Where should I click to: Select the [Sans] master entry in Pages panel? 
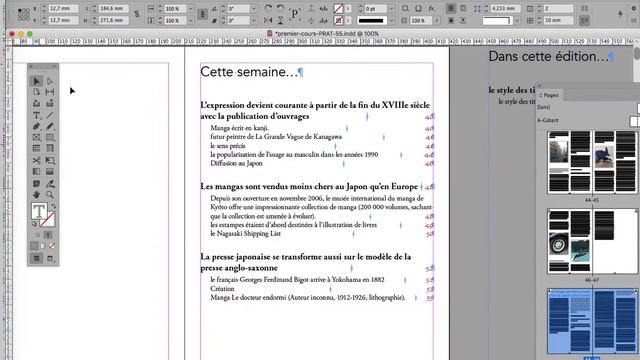544,107
